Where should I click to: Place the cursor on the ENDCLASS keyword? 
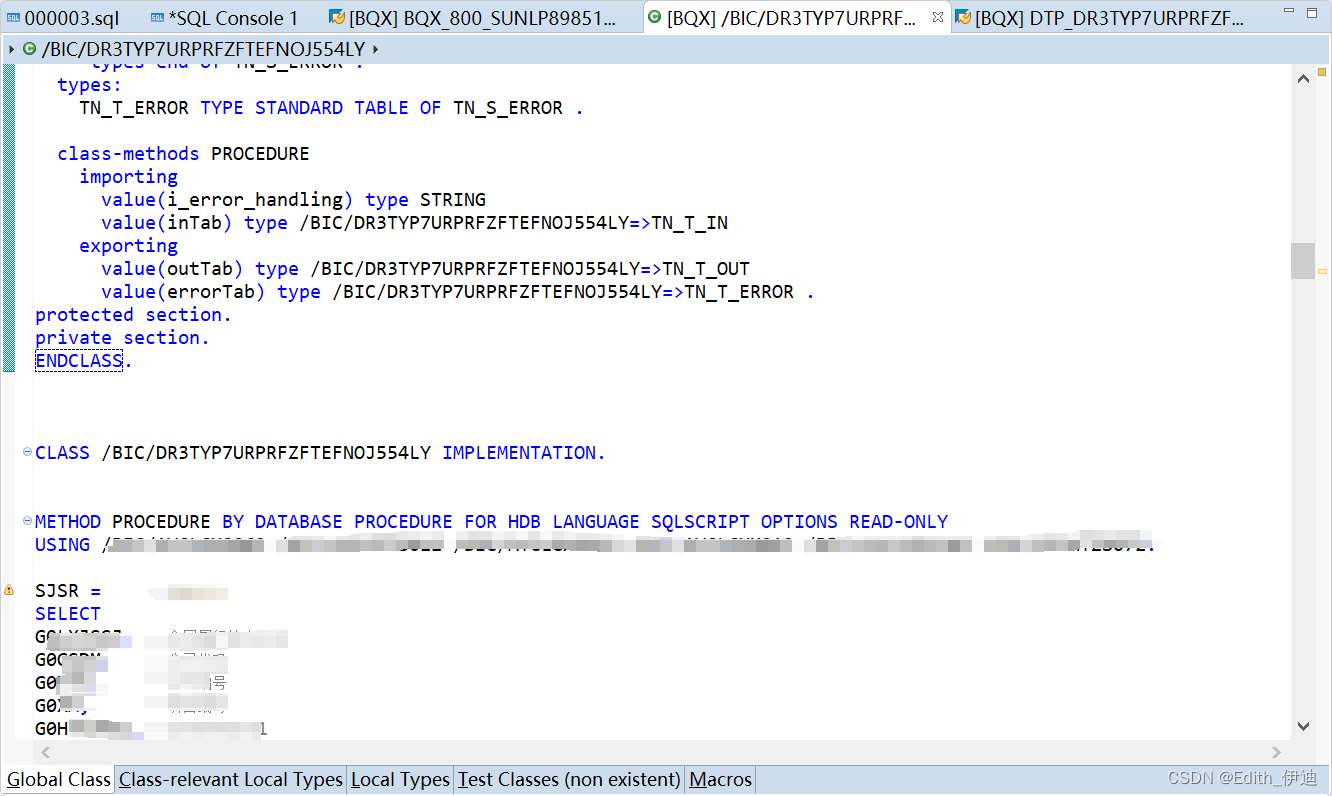(77, 360)
